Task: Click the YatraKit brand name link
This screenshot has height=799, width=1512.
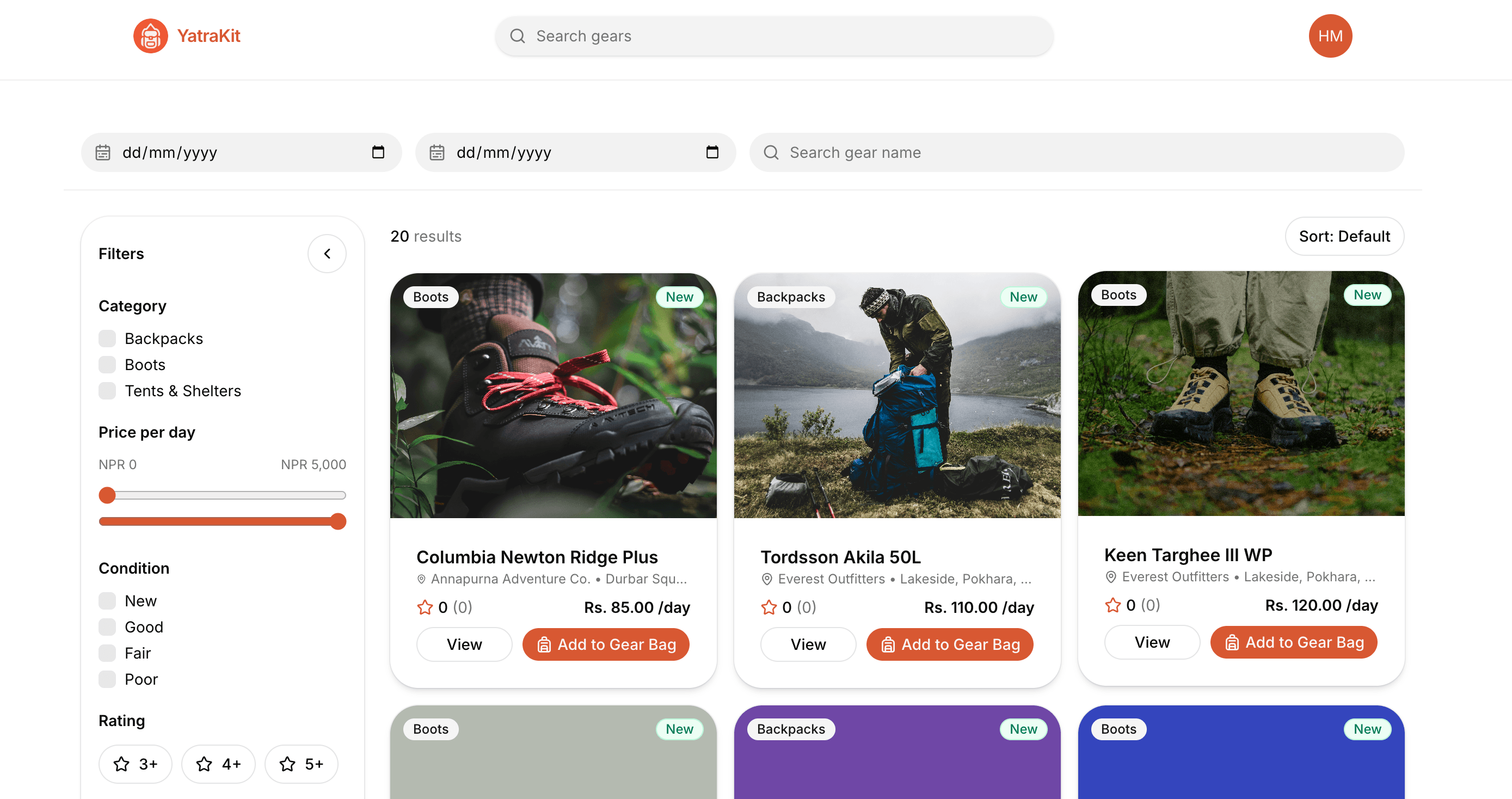Action: tap(208, 36)
